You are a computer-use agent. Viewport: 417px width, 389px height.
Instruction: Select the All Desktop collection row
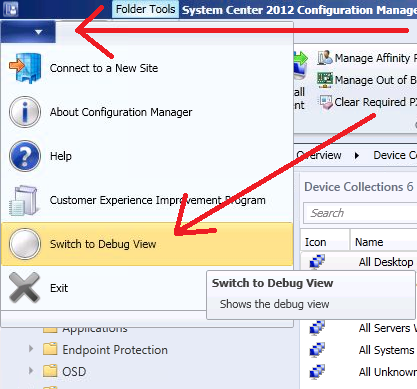359,262
